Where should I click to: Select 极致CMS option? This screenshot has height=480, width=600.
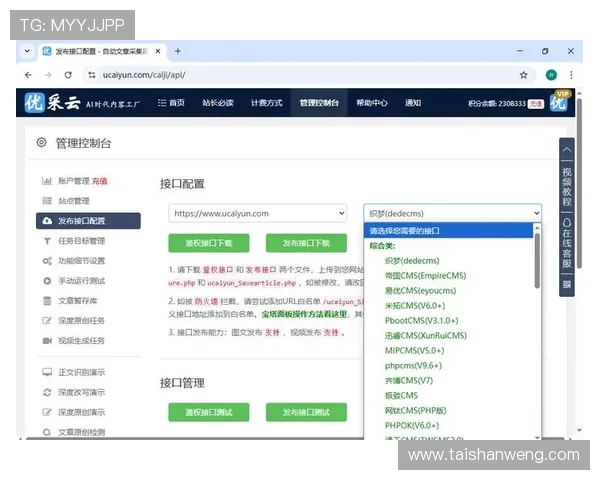(x=401, y=395)
